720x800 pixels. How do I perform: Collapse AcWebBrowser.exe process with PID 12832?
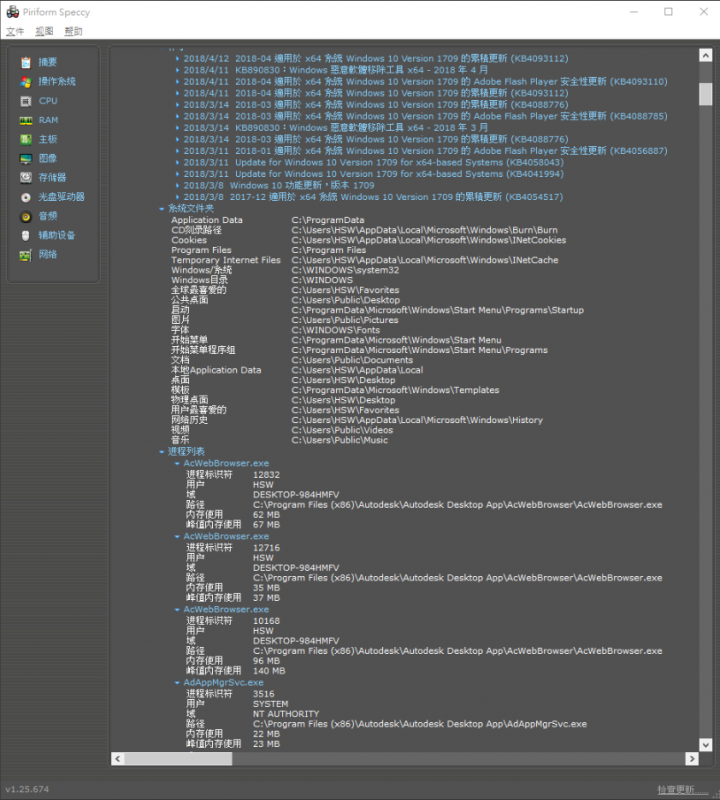[x=177, y=464]
